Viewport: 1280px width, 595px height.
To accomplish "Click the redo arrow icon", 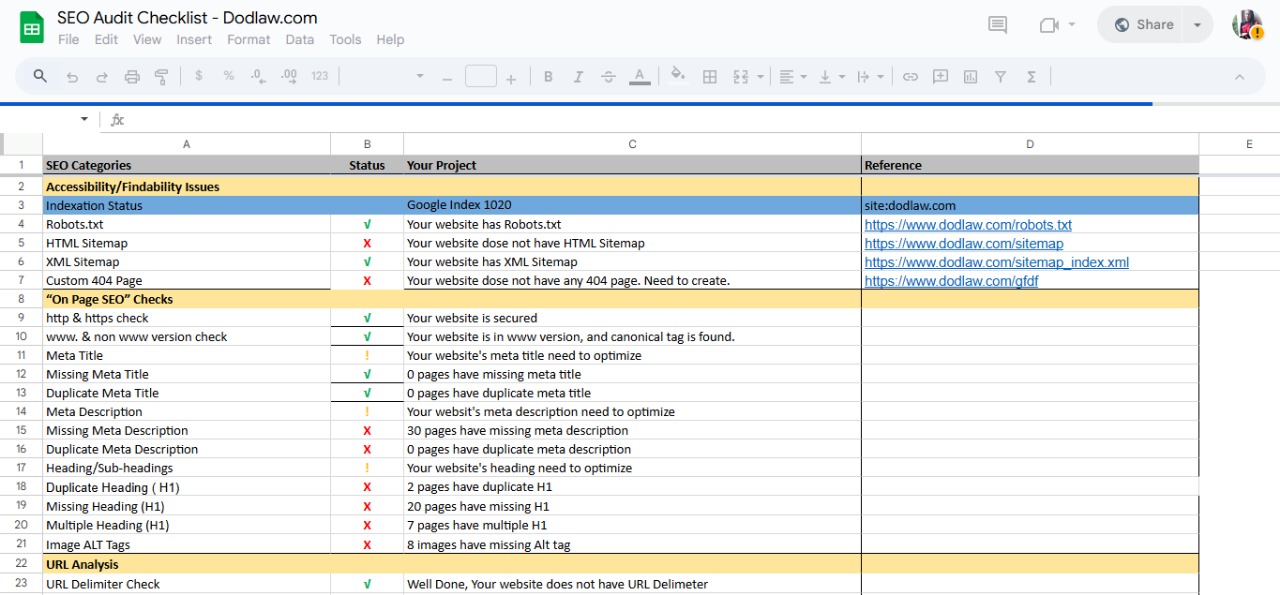I will (x=102, y=77).
